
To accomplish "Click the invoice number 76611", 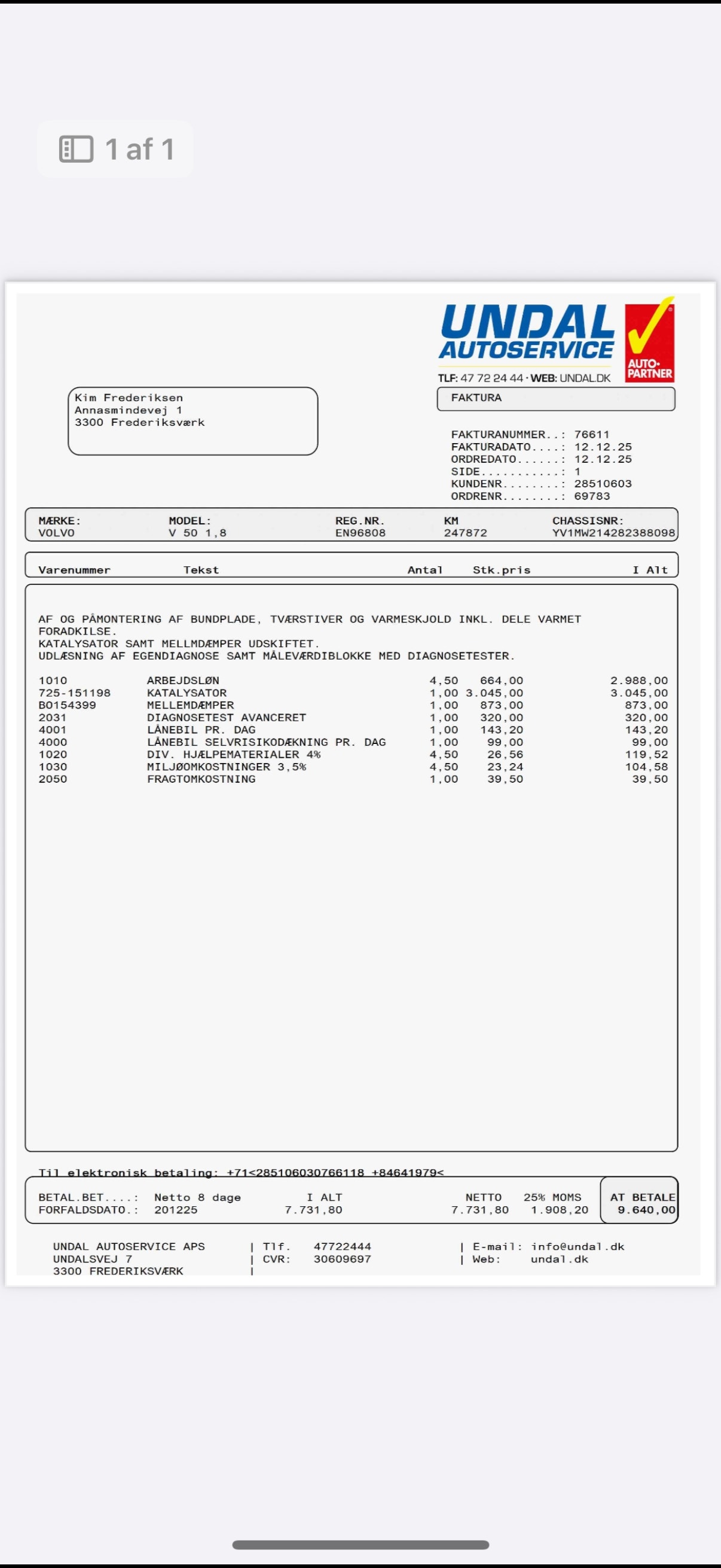I will coord(591,434).
